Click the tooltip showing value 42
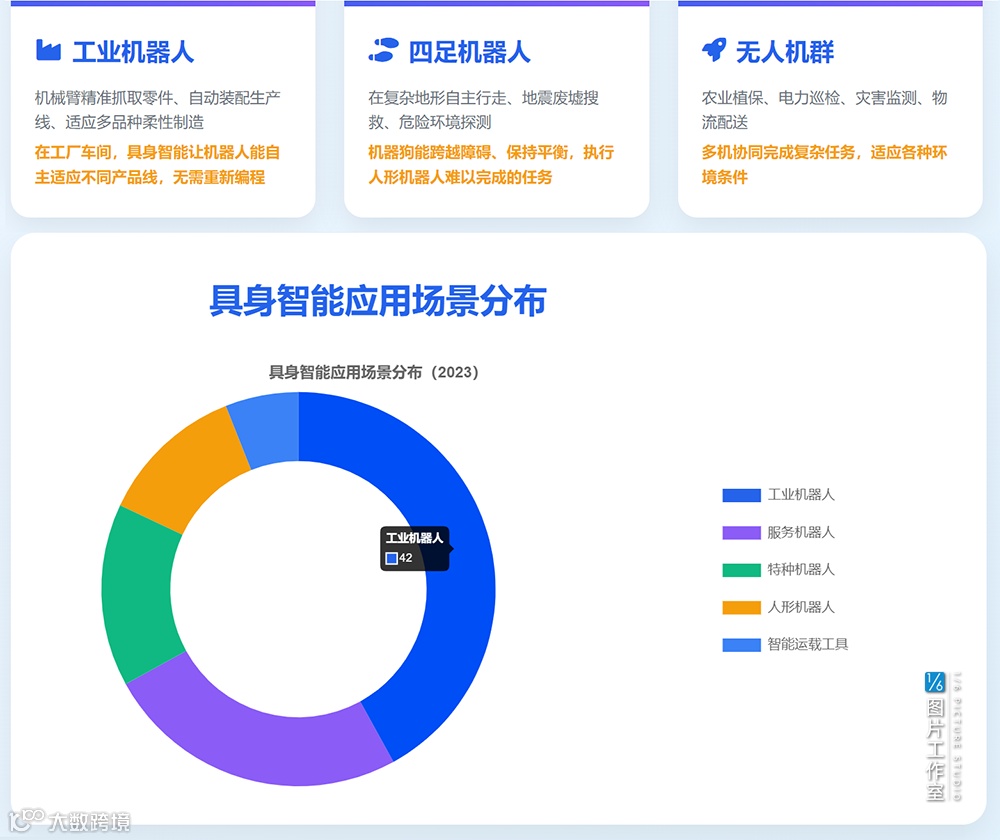1000x840 pixels. tap(413, 550)
